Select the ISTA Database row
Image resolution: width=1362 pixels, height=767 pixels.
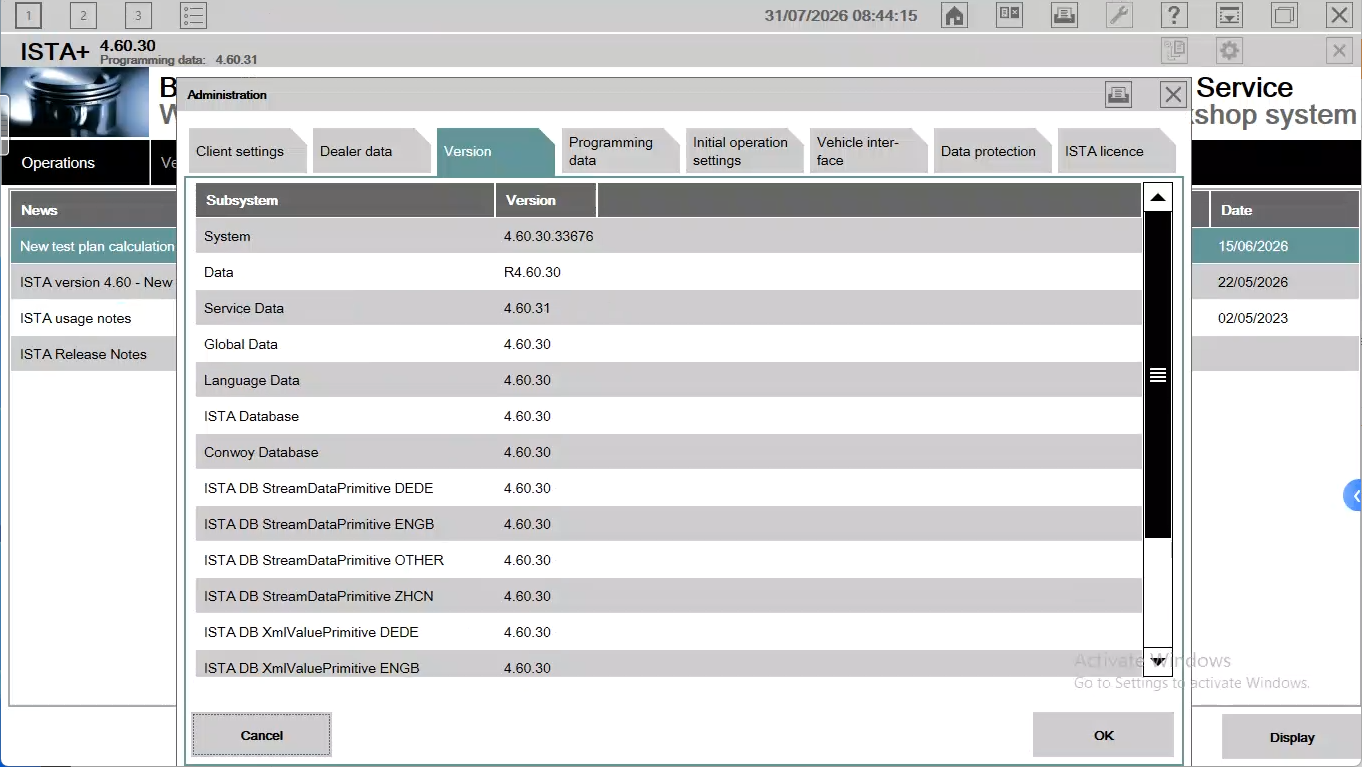[x=669, y=416]
